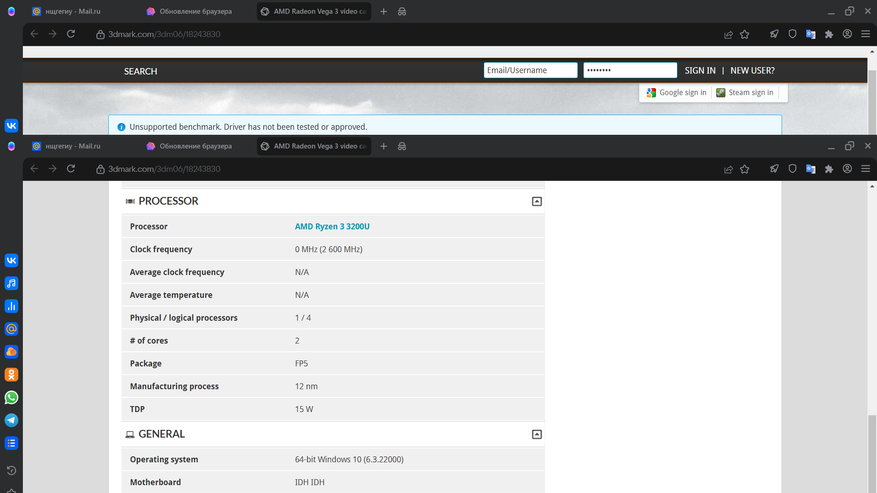Open the Mail.ru @ sidebar icon
The image size is (877, 493).
point(11,329)
